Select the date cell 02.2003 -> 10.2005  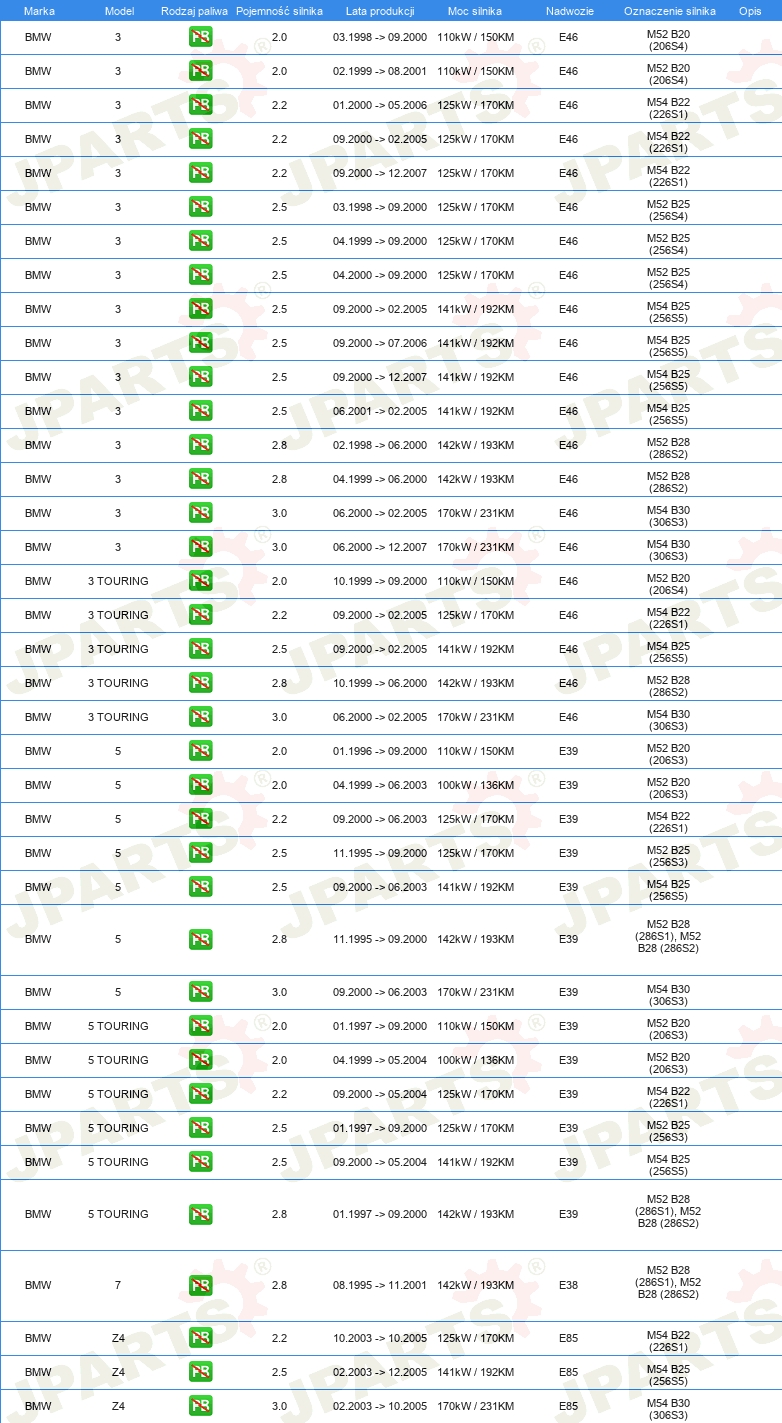coord(380,1406)
